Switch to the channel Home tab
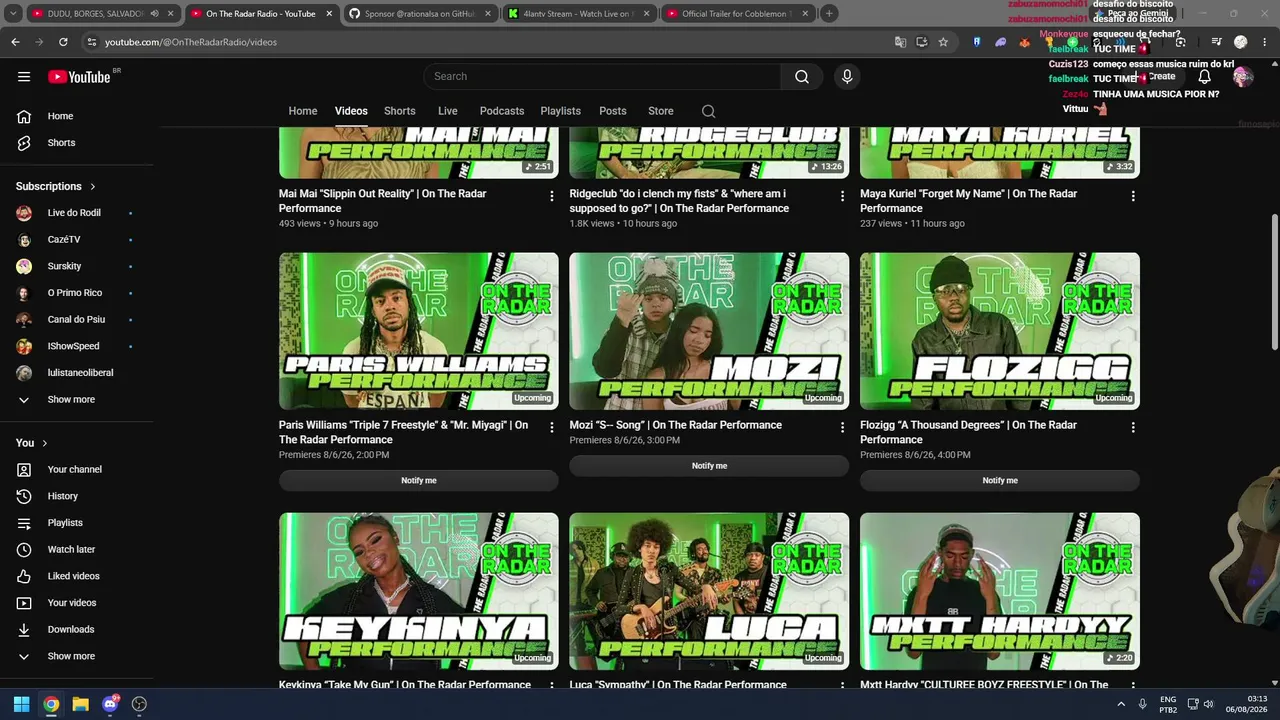Screen dimensions: 1280x720 [x=303, y=111]
